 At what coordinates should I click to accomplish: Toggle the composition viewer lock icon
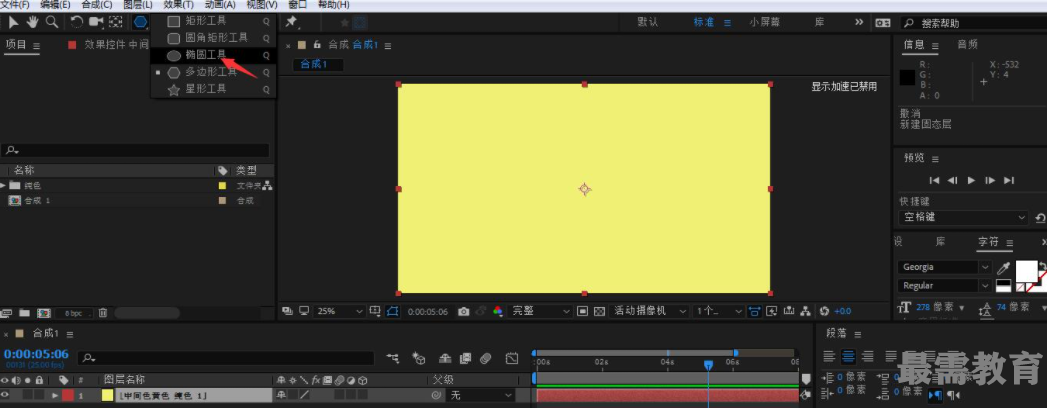coord(317,45)
